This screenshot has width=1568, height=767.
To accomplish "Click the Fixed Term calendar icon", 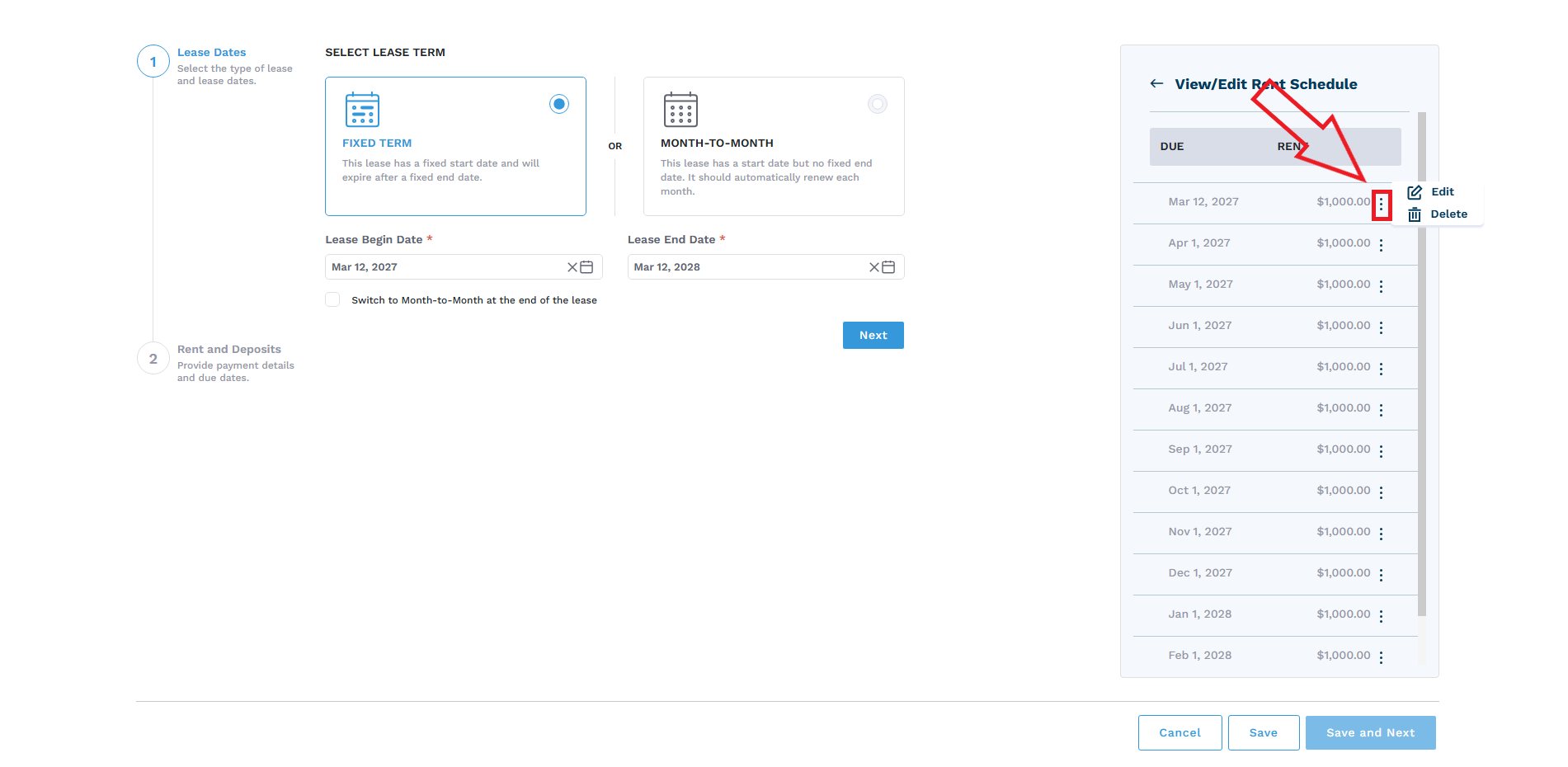I will (x=362, y=110).
